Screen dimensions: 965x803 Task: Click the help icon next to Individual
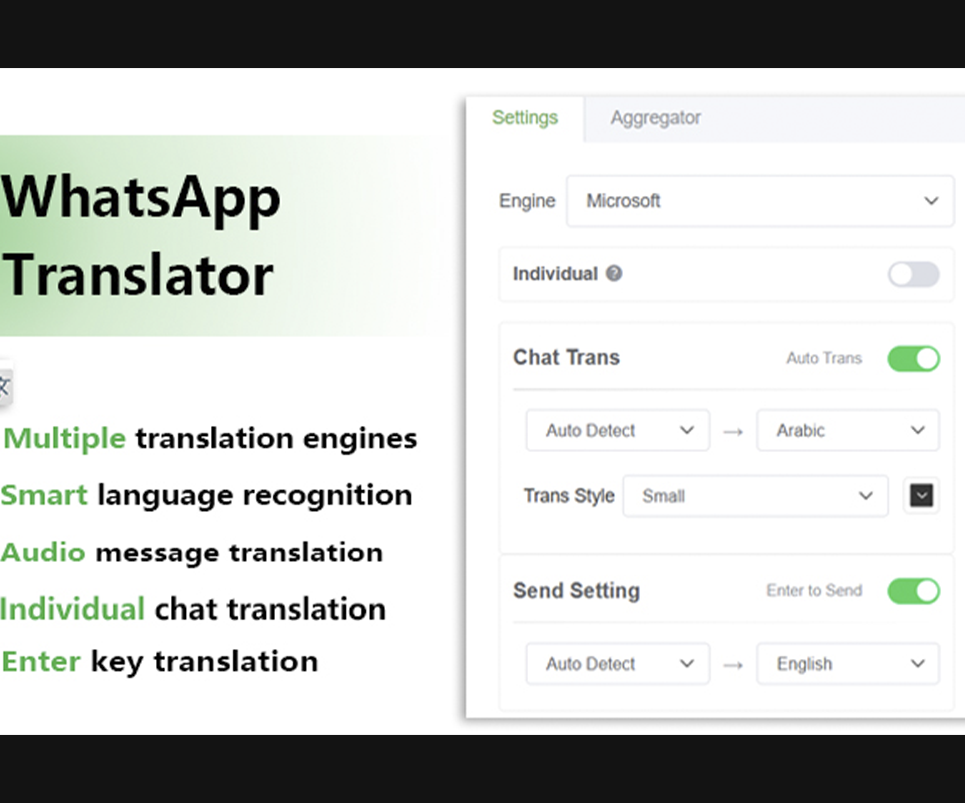[x=614, y=274]
